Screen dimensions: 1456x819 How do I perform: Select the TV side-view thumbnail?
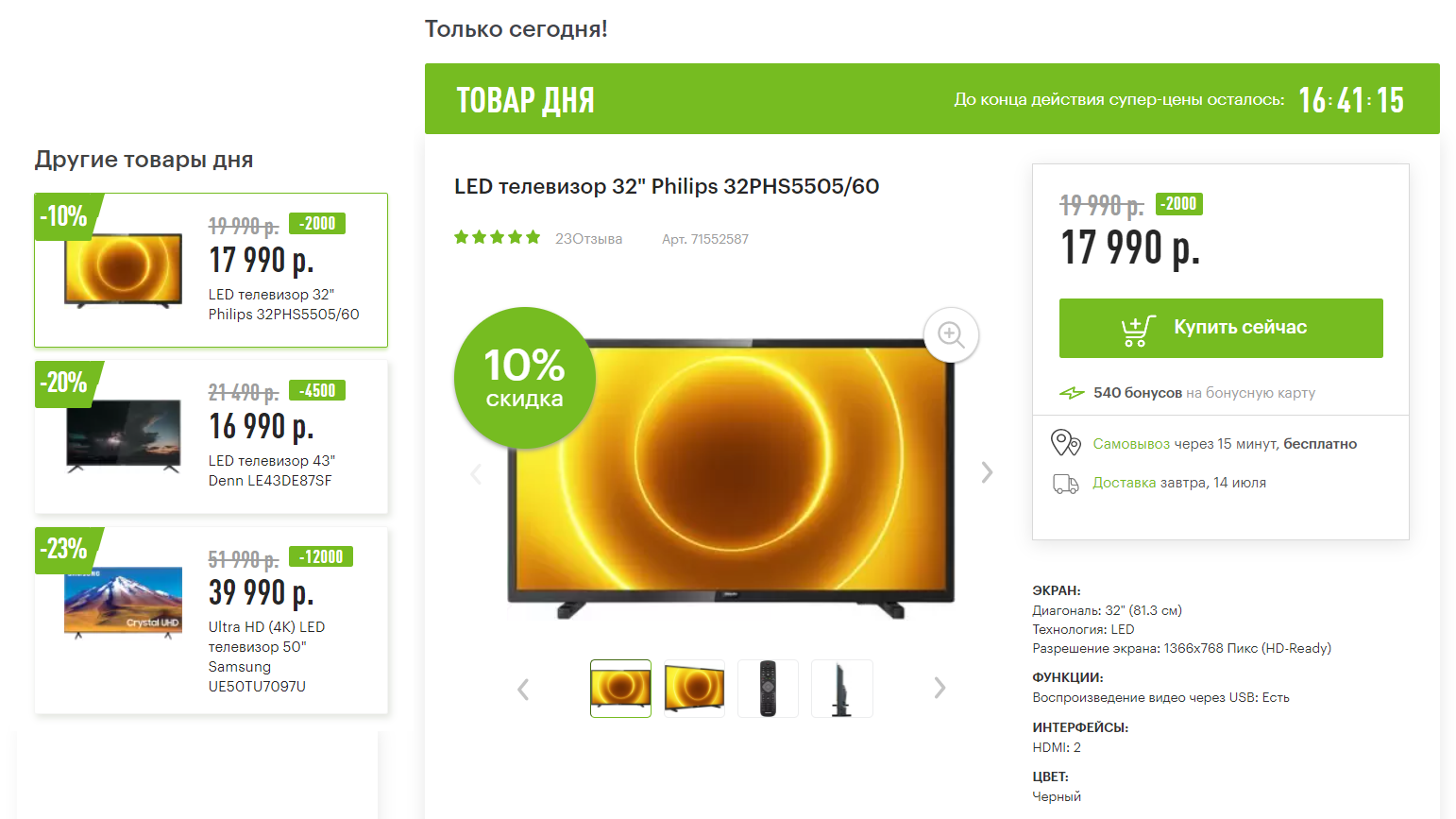(x=841, y=689)
